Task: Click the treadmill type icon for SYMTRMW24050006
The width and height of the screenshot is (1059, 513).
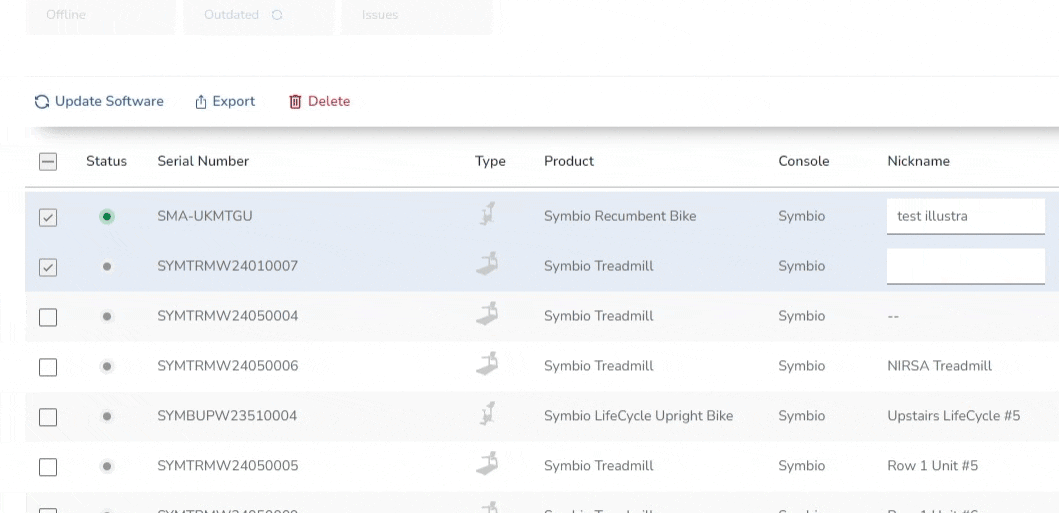Action: [x=487, y=364]
